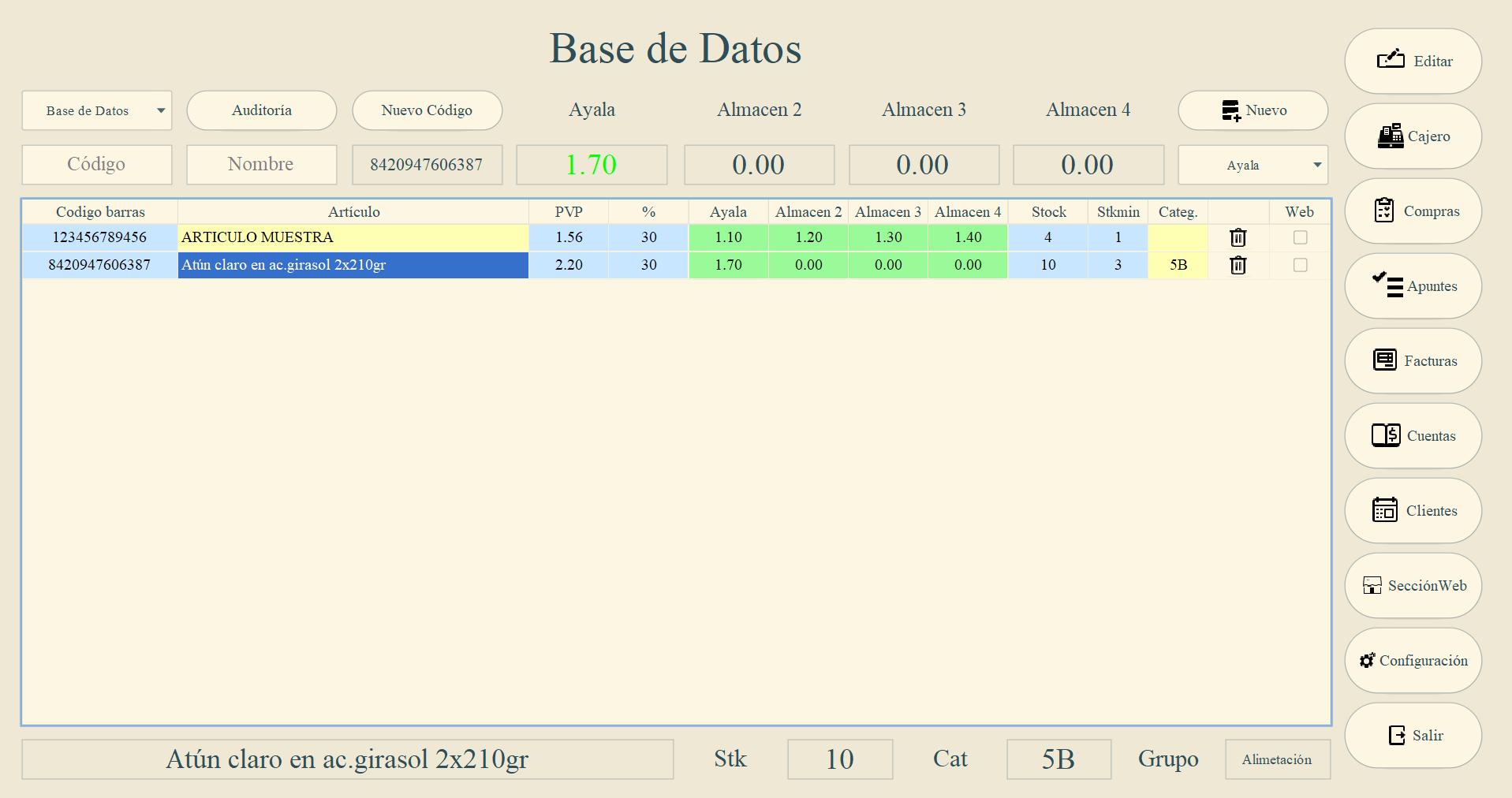Open Apuntes checklist icon

pos(1387,285)
